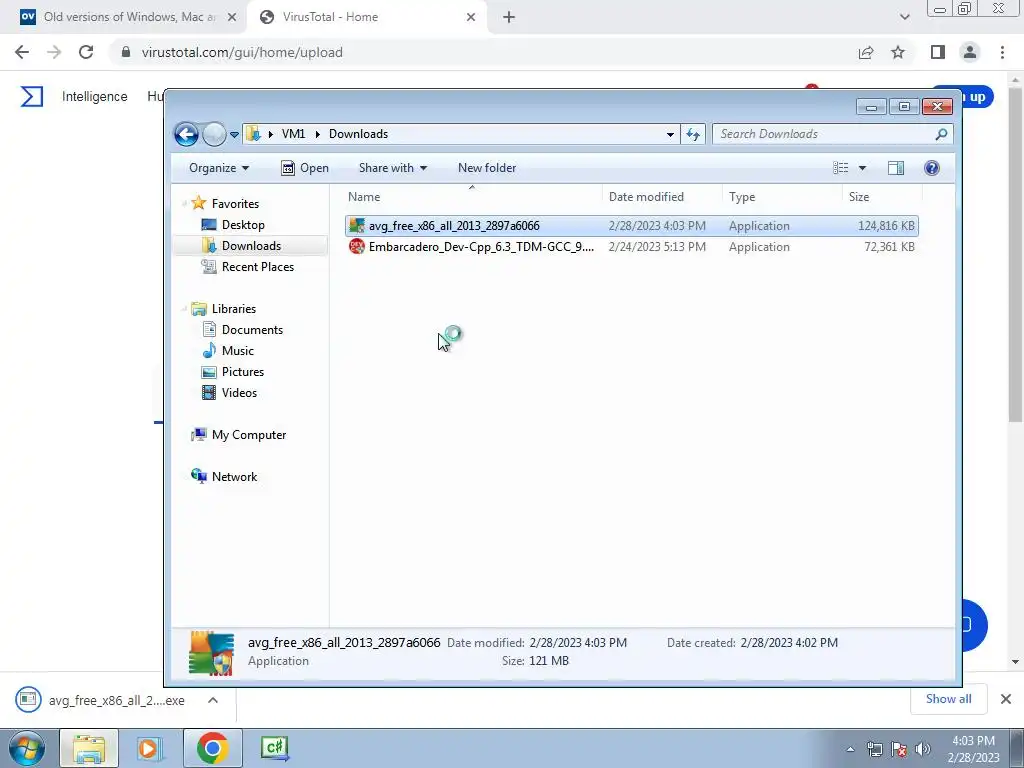Open a new Chrome tab
The width and height of the screenshot is (1024, 768).
point(509,18)
